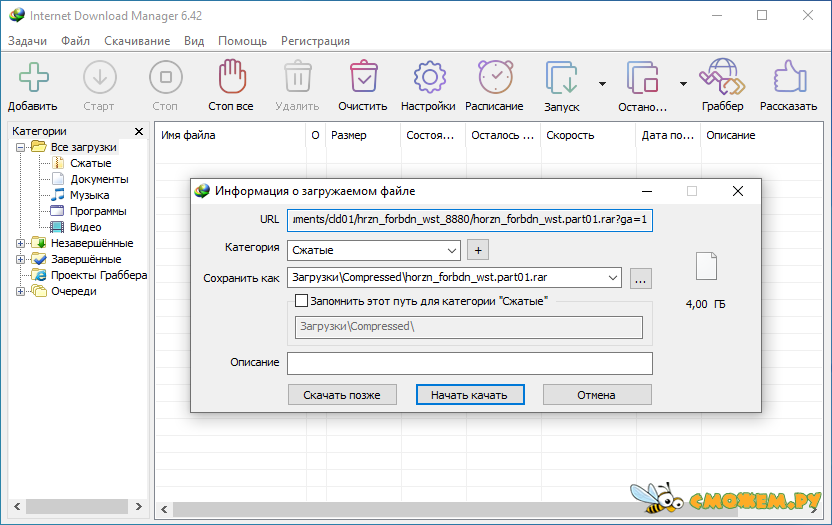Select Проекты Граббера tree item

[99, 275]
